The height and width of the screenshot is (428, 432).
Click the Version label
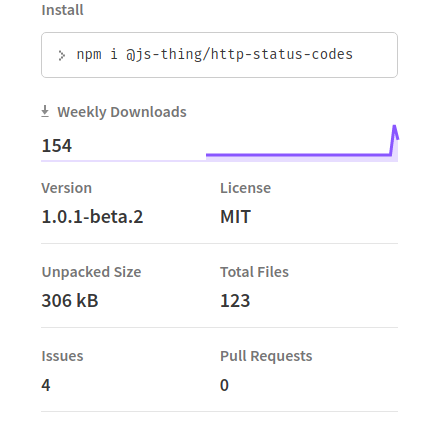[67, 188]
